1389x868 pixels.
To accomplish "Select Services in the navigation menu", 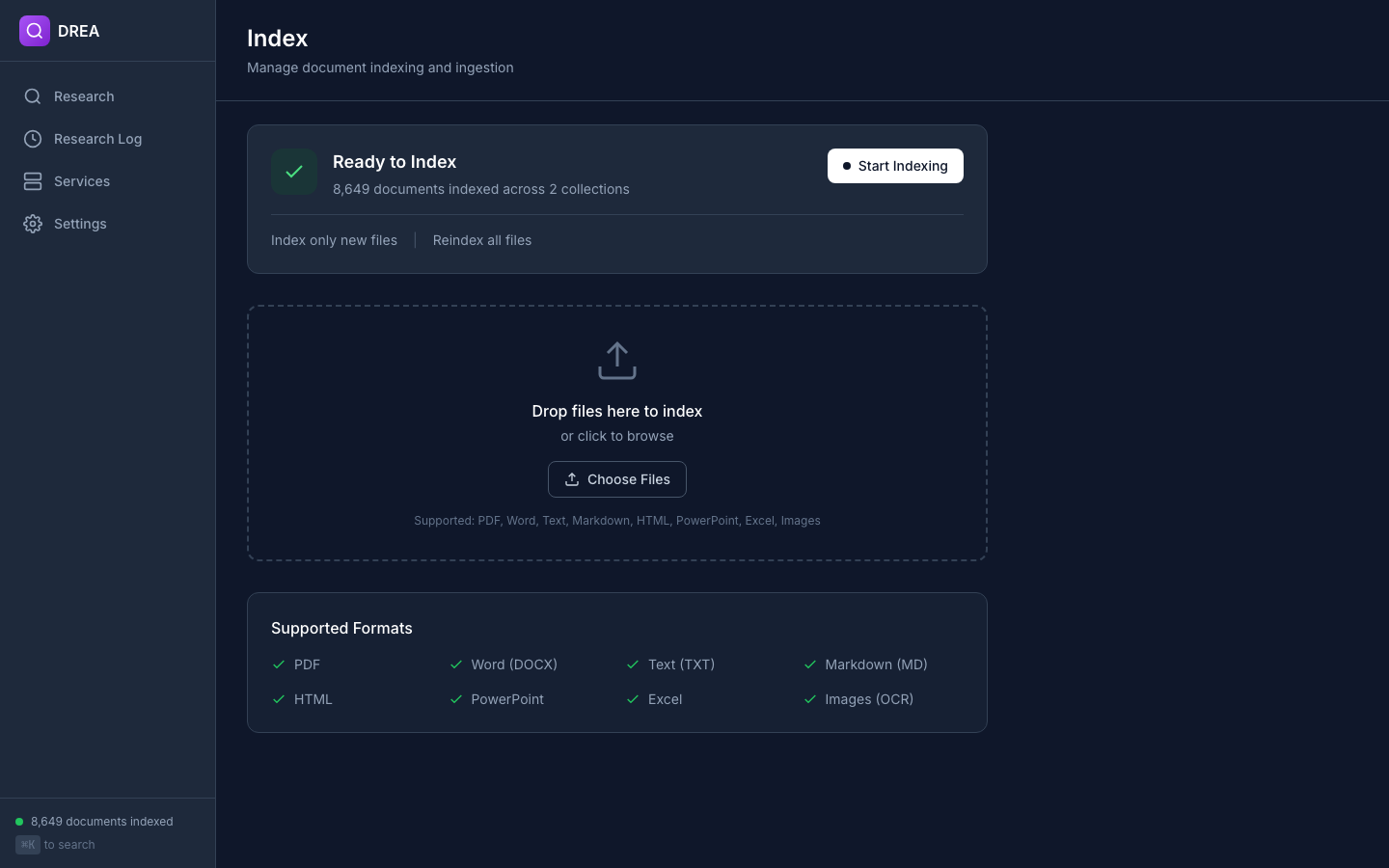I will coord(82,181).
